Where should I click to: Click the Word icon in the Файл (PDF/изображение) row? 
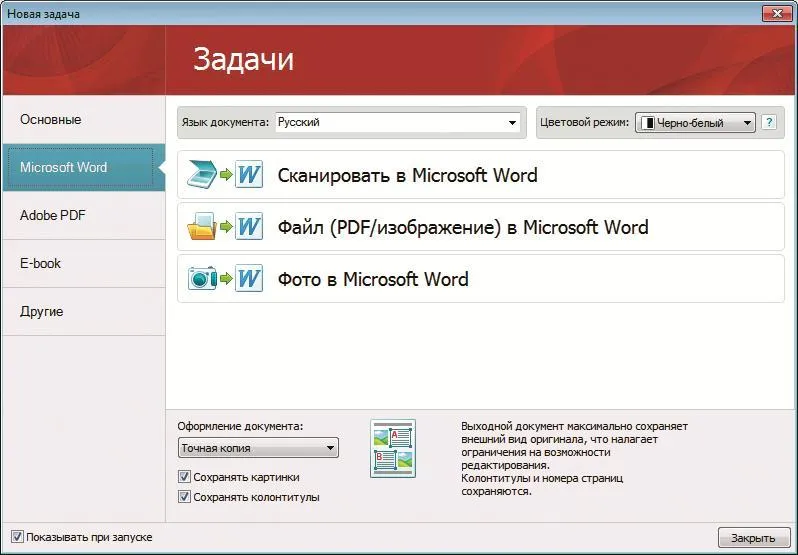point(249,226)
